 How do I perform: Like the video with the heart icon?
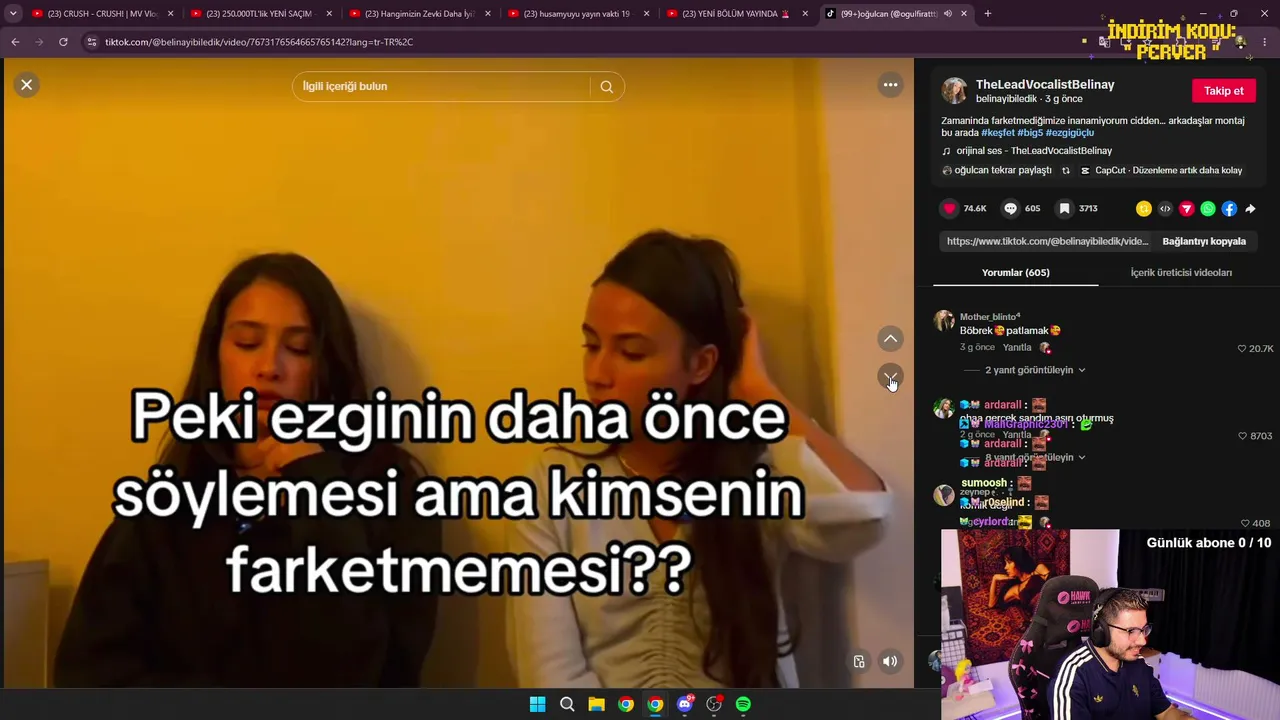pyautogui.click(x=949, y=208)
